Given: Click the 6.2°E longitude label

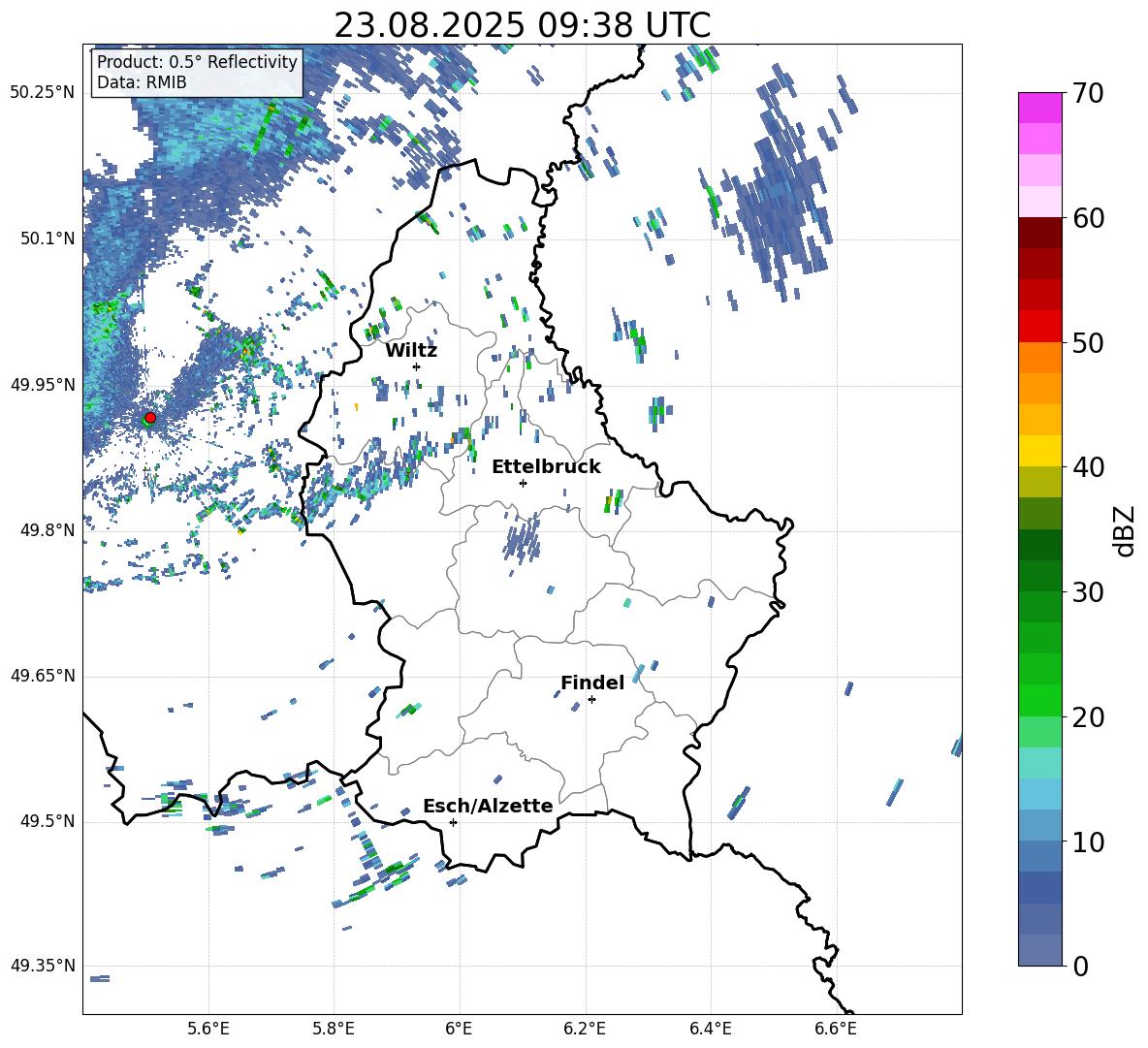Looking at the screenshot, I should [x=585, y=1030].
